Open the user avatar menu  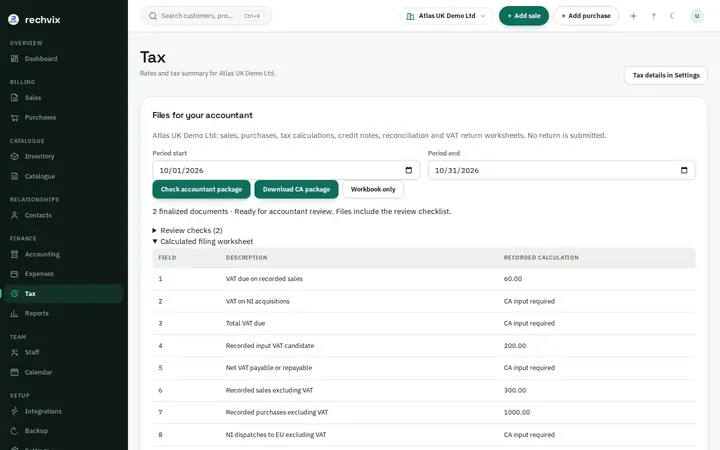coord(697,16)
